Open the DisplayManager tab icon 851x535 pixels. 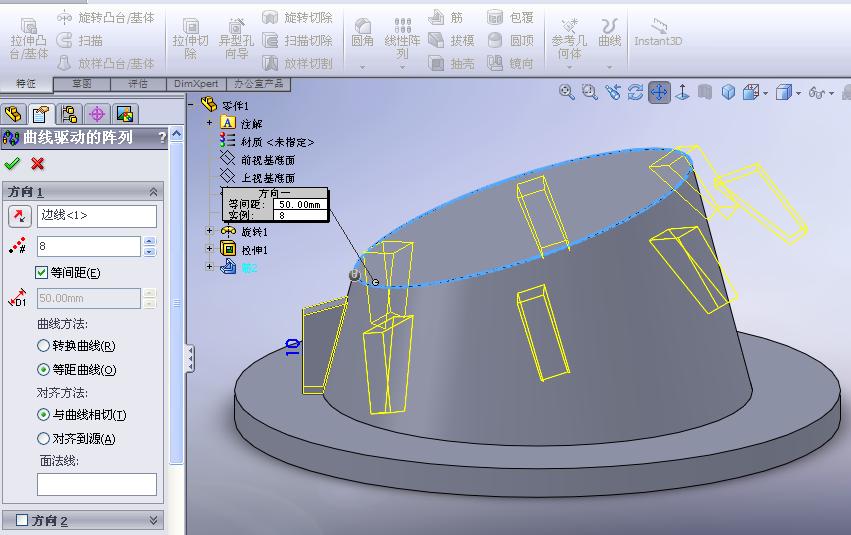(x=125, y=114)
